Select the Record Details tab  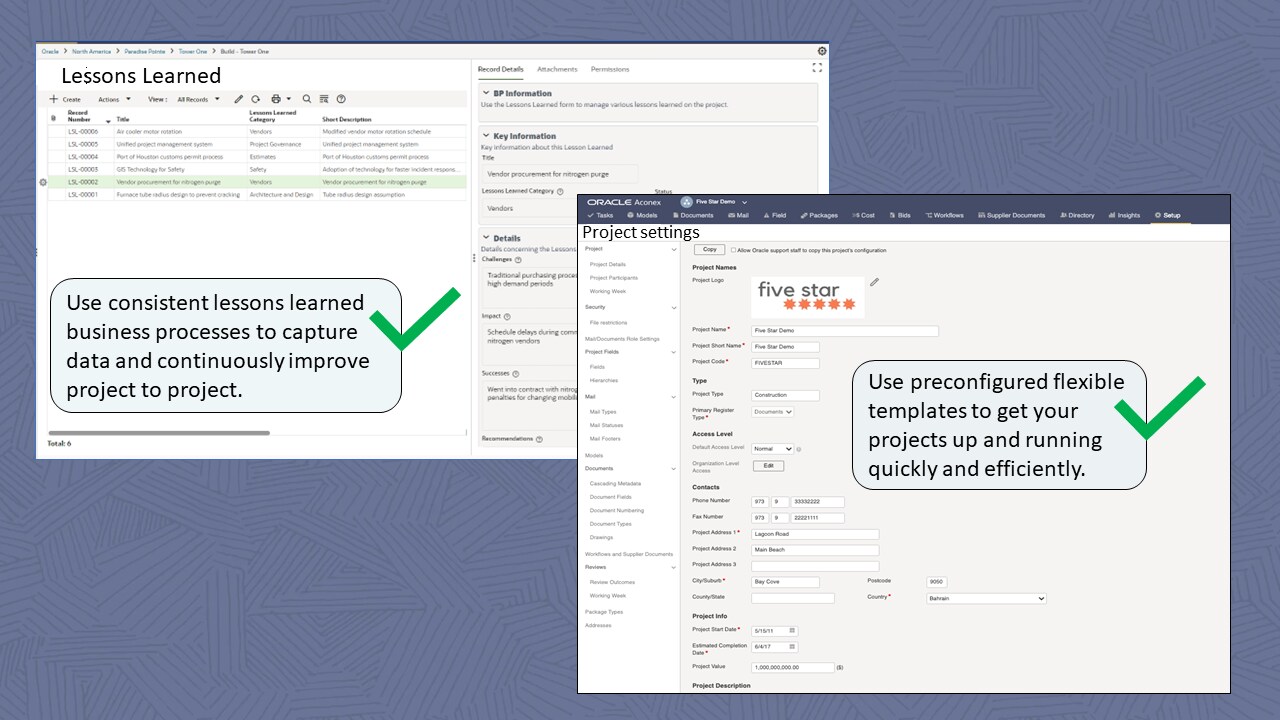(500, 70)
